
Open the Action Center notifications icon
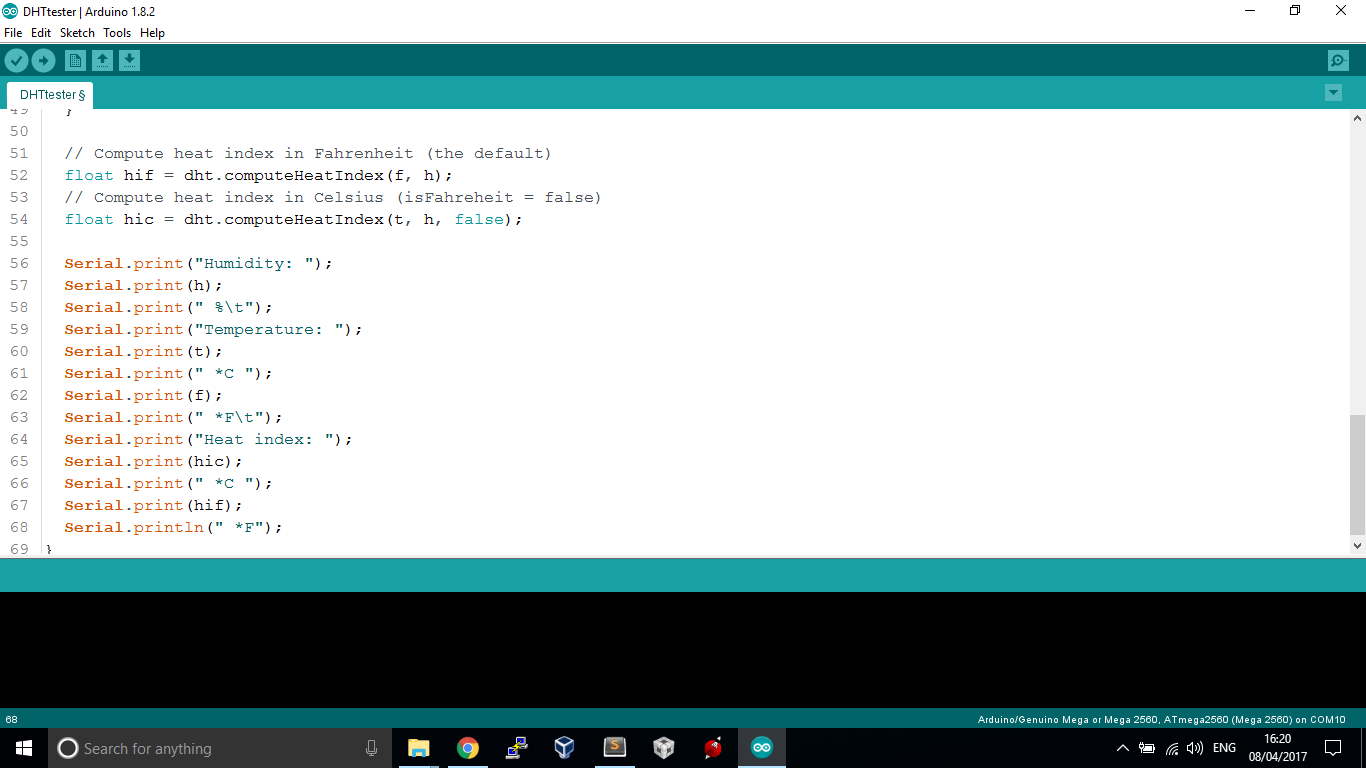pos(1333,748)
